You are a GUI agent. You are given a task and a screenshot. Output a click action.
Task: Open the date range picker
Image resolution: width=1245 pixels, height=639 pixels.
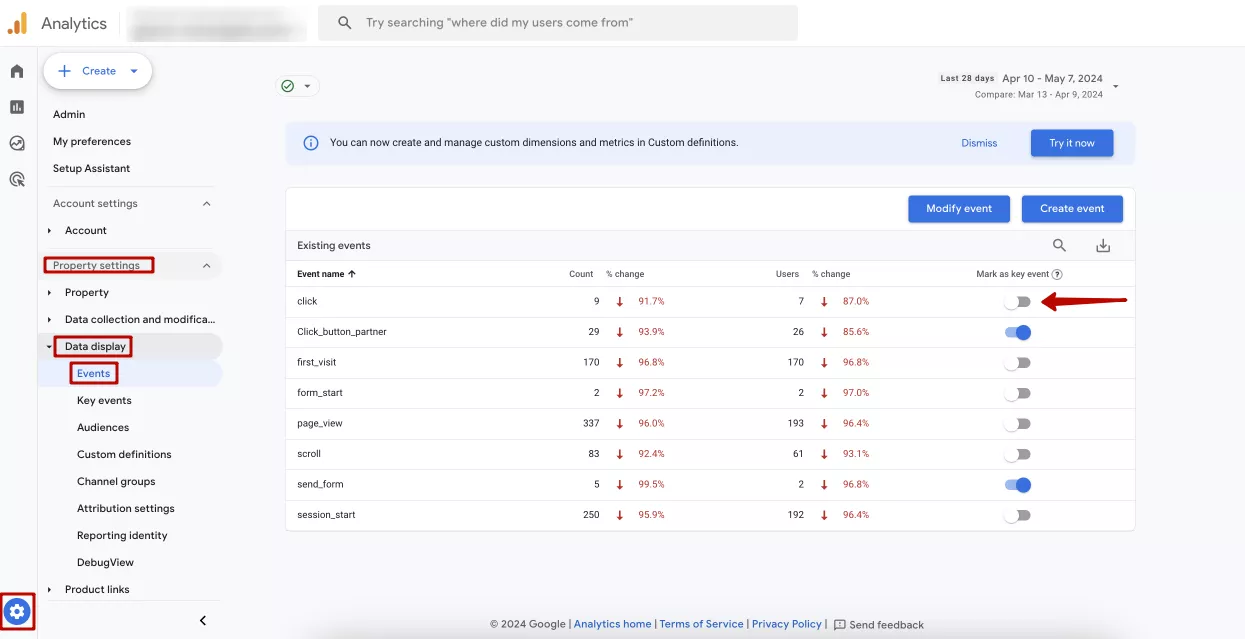pyautogui.click(x=1030, y=85)
